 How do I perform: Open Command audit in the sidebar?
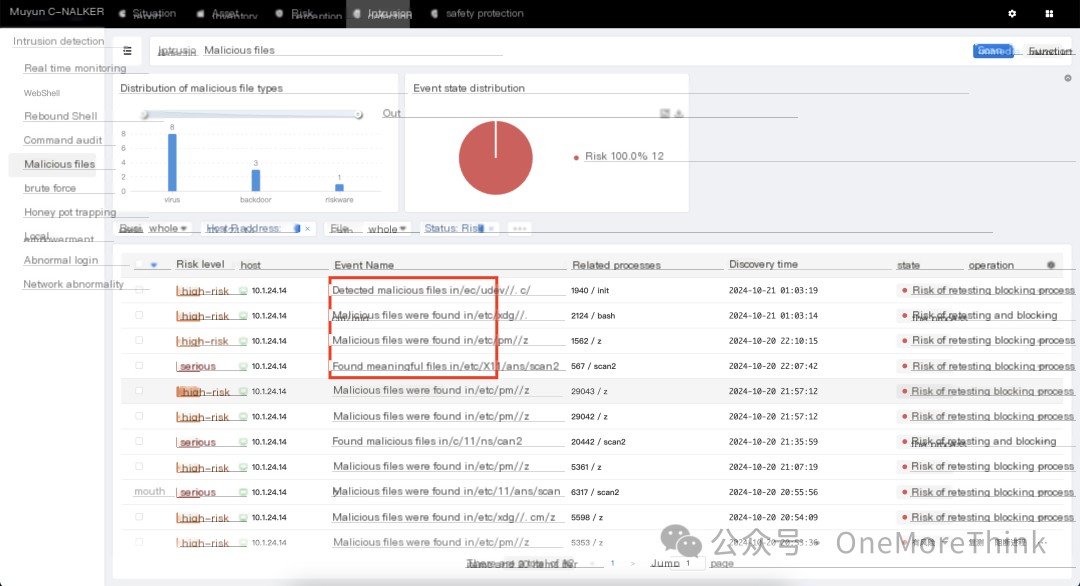(x=63, y=140)
